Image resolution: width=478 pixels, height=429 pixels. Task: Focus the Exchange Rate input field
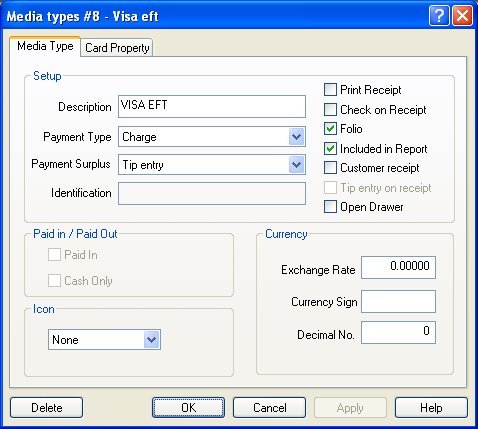398,267
